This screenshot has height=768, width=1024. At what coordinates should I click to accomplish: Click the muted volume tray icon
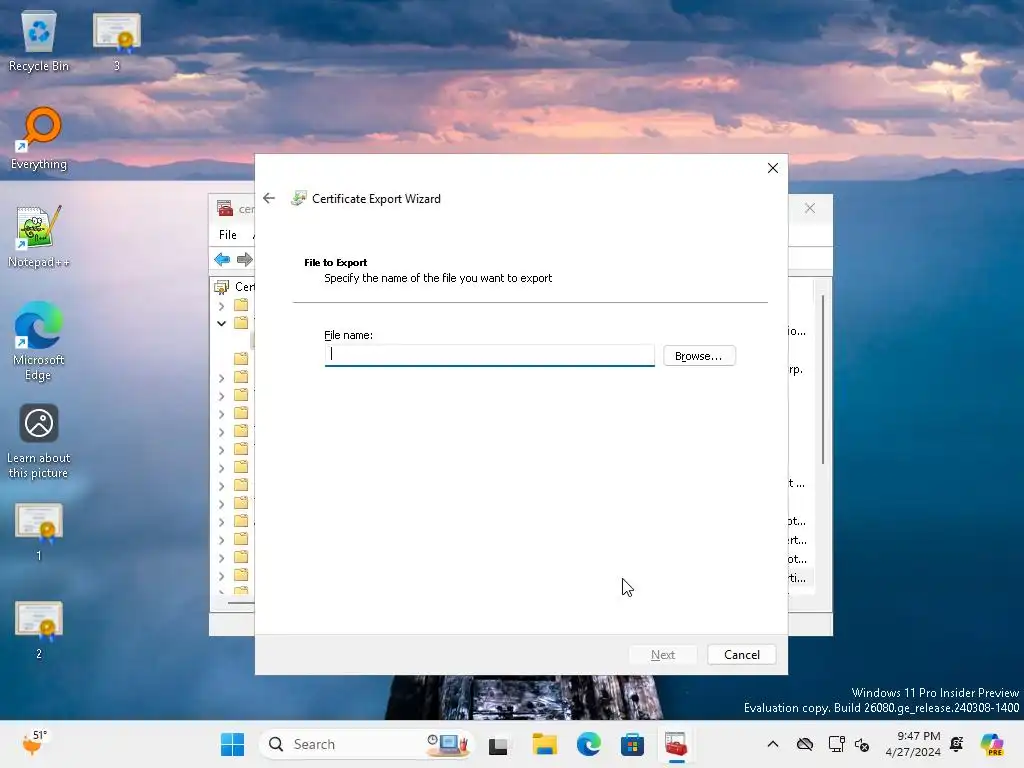(x=862, y=744)
